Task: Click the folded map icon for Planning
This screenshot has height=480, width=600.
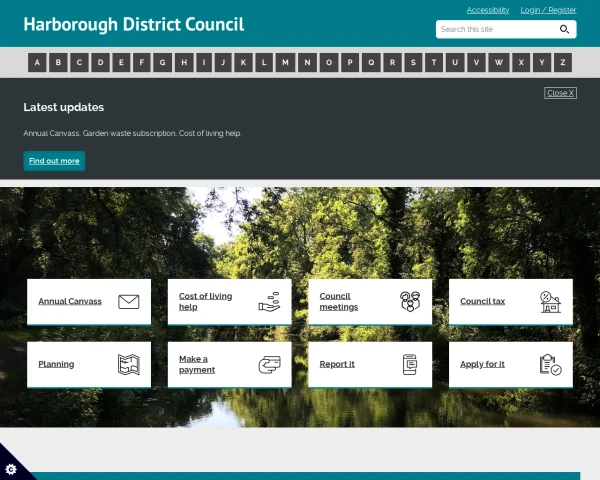Action: coord(129,364)
